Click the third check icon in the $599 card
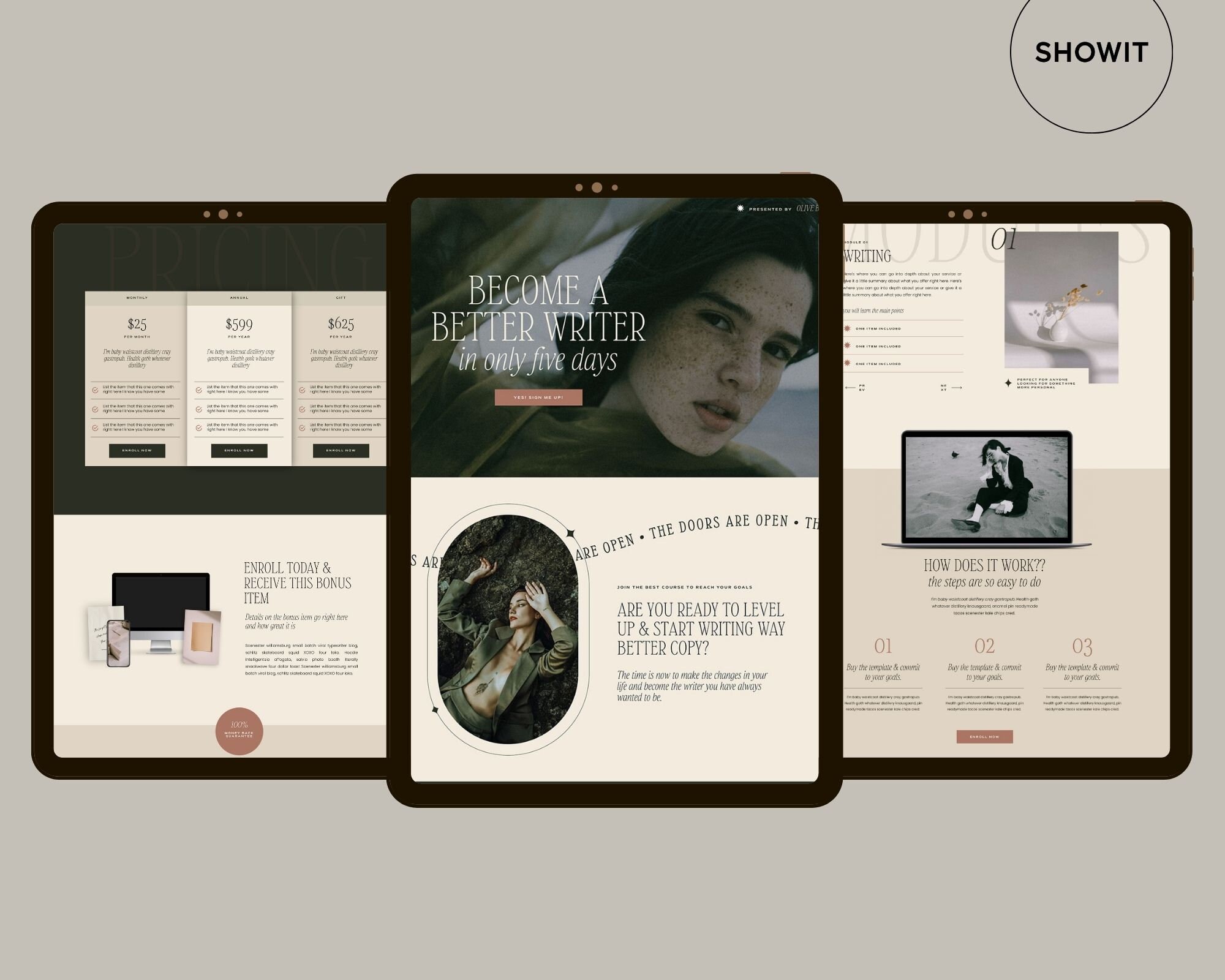The image size is (1225, 980). click(198, 428)
